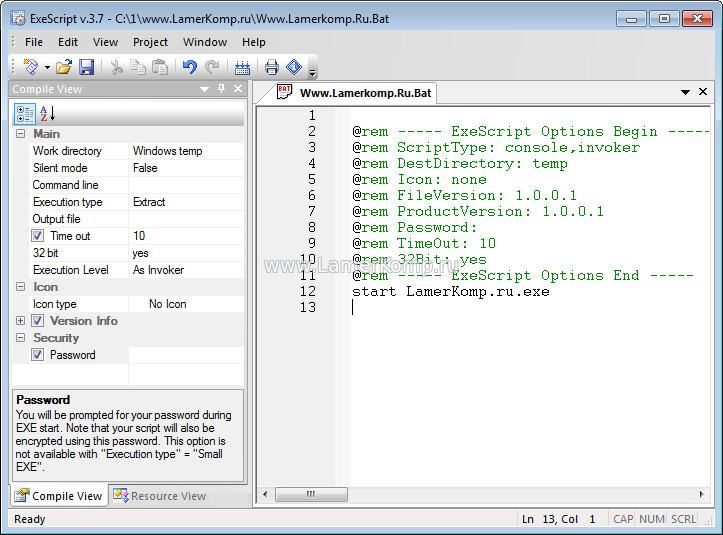Click the Command line value field
The height and width of the screenshot is (535, 723).
(x=186, y=185)
